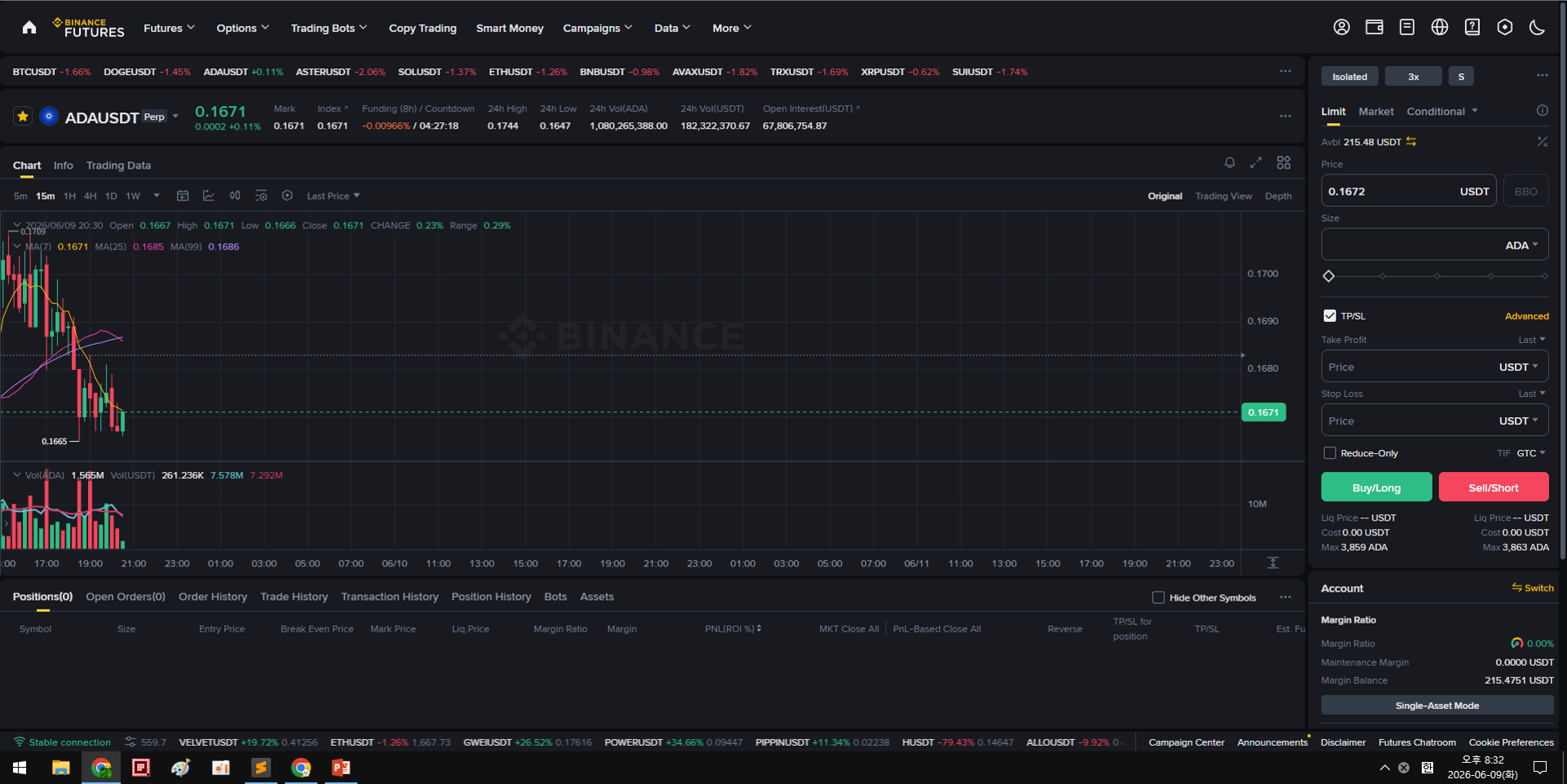Viewport: 1567px width, 784px height.
Task: Toggle the TP/SL checkbox
Action: click(x=1330, y=316)
